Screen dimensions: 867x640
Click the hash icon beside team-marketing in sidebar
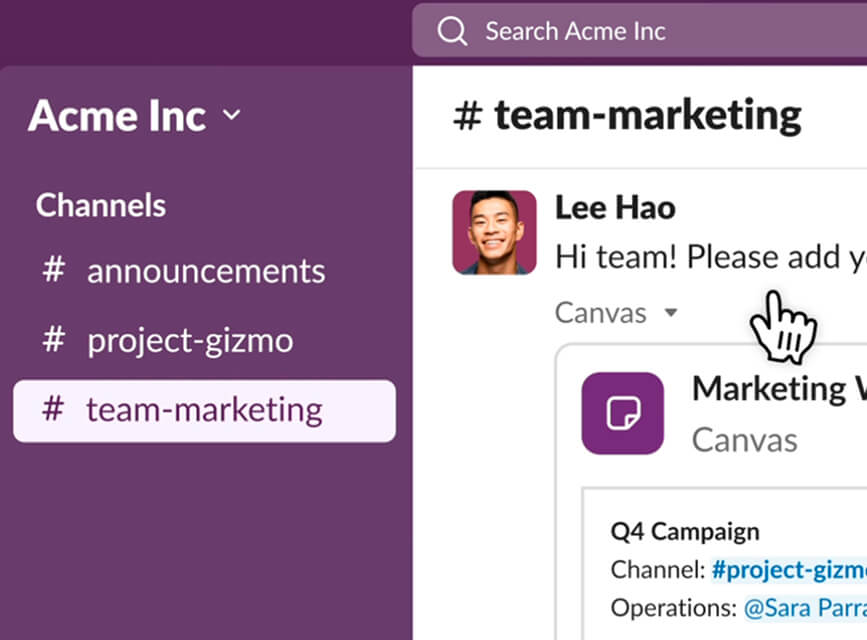(54, 409)
